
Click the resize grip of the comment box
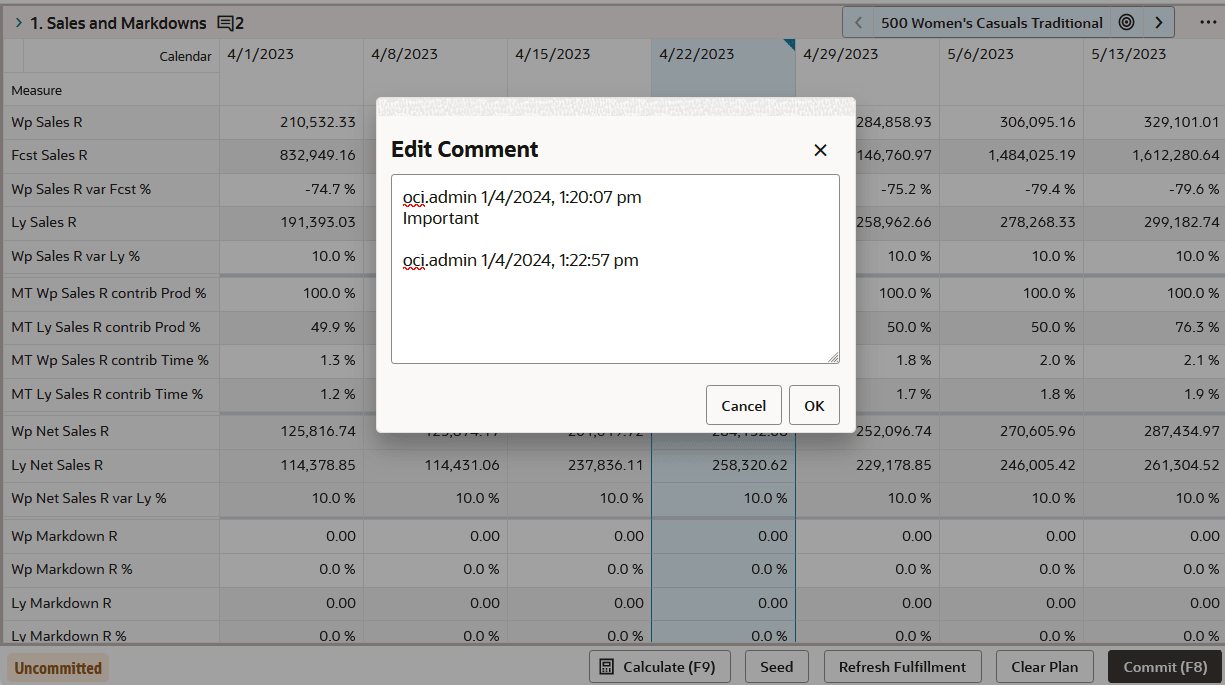(x=834, y=355)
